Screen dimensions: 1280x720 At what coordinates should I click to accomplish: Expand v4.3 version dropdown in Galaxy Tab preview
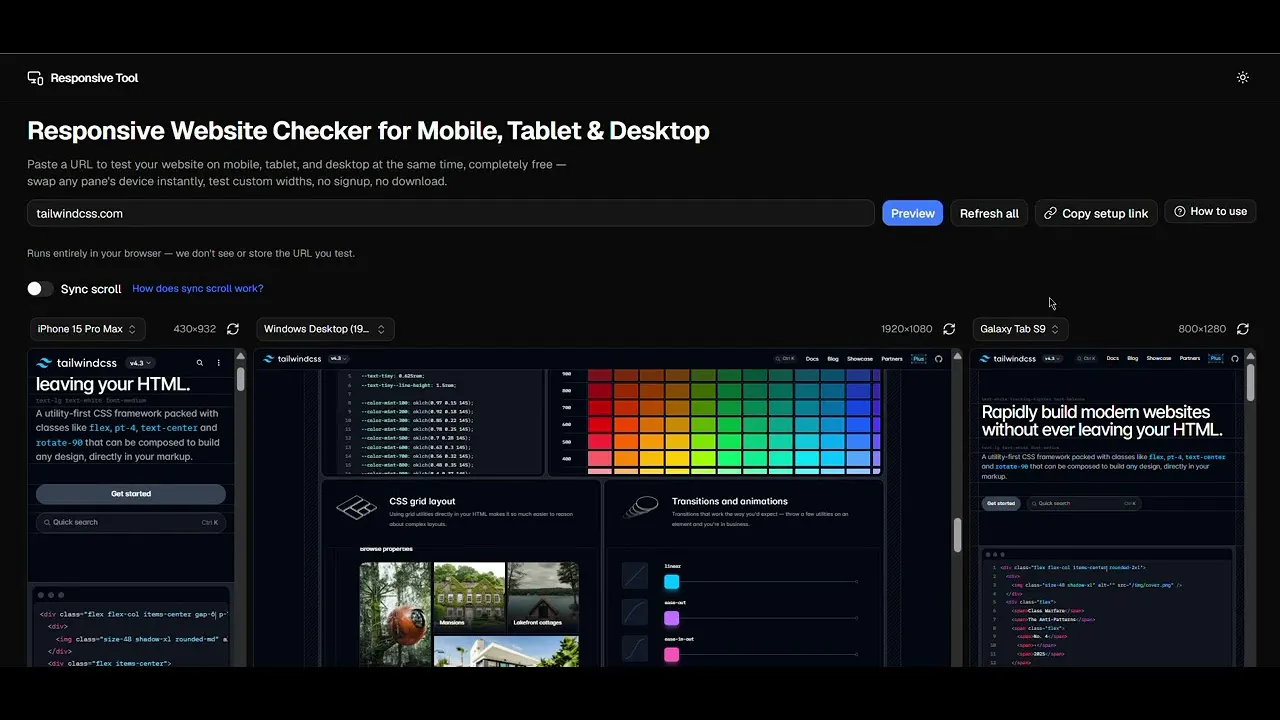pos(1053,358)
